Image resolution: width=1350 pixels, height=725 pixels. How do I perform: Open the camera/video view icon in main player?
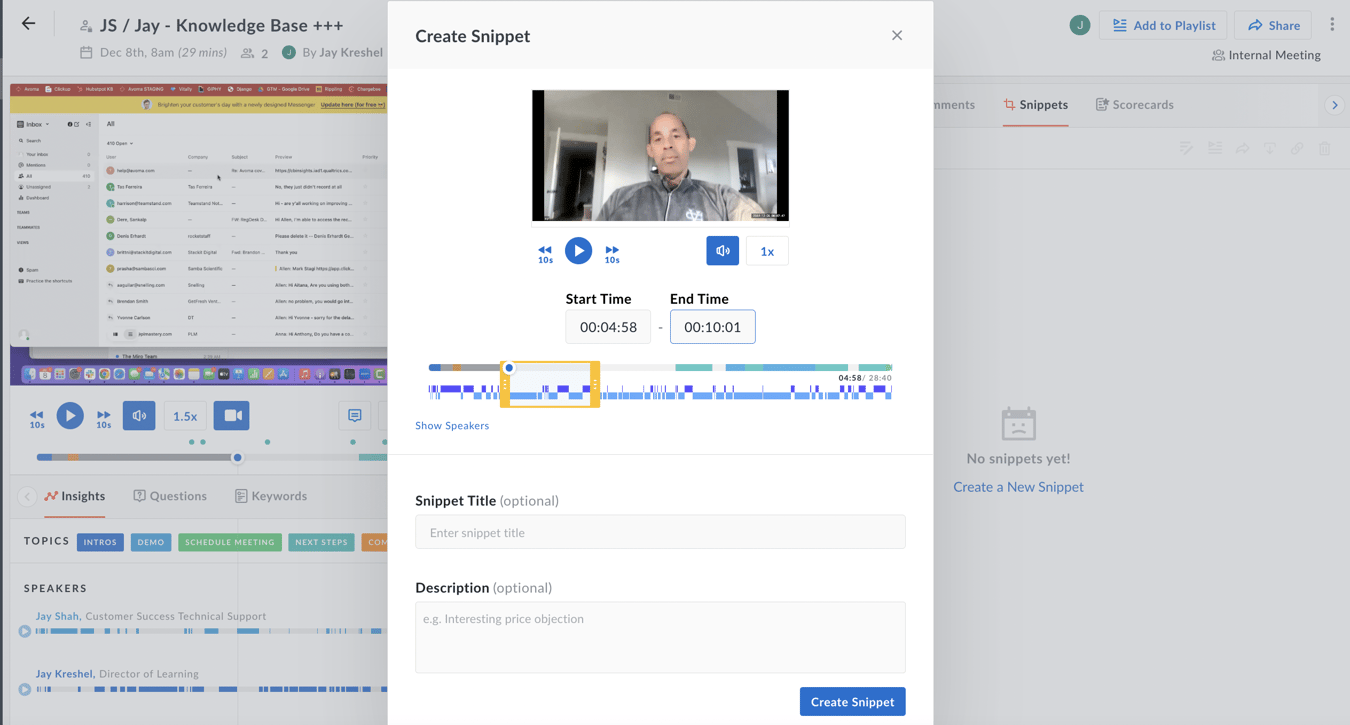point(231,415)
